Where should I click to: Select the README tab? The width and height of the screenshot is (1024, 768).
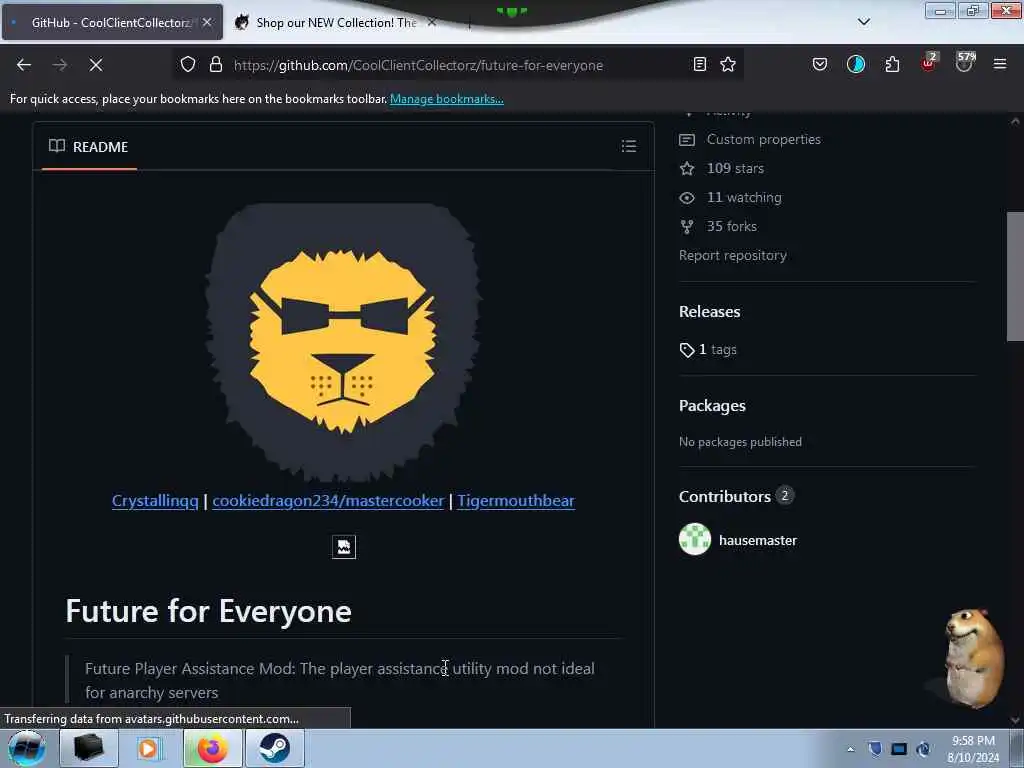tap(89, 147)
